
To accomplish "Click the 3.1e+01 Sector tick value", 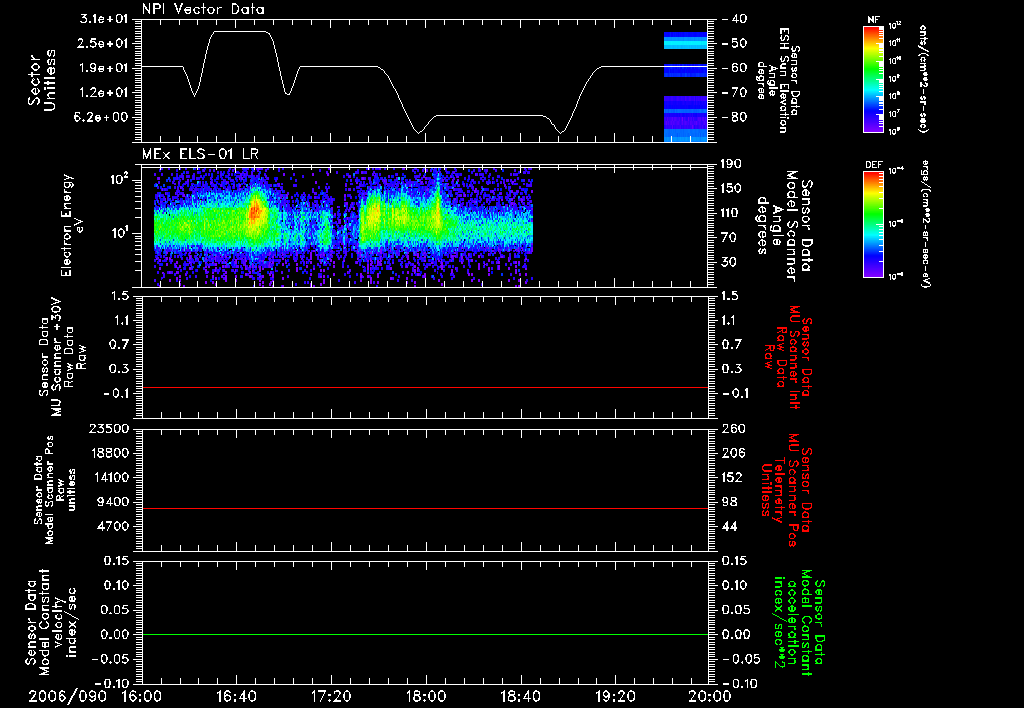I will click(104, 19).
